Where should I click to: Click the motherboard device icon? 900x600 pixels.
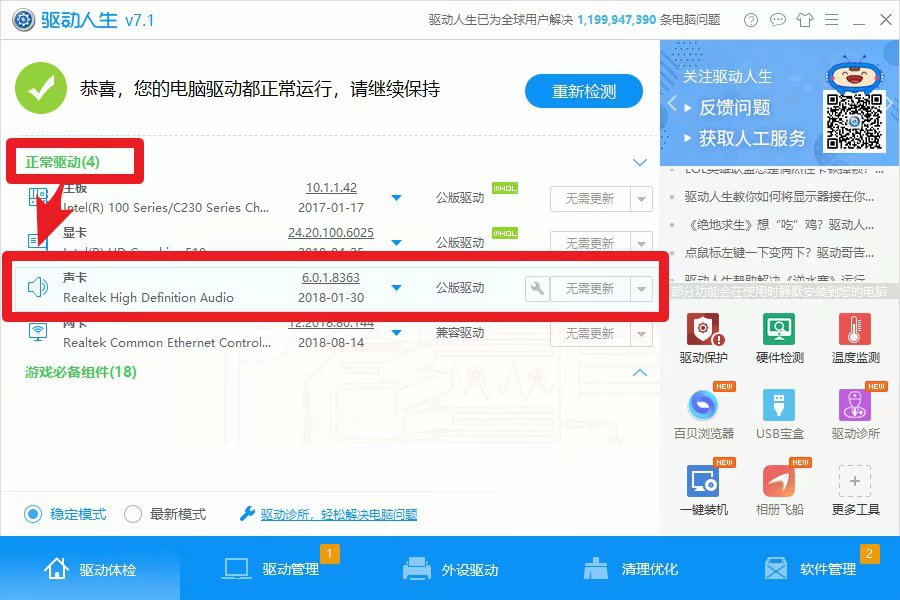click(38, 198)
